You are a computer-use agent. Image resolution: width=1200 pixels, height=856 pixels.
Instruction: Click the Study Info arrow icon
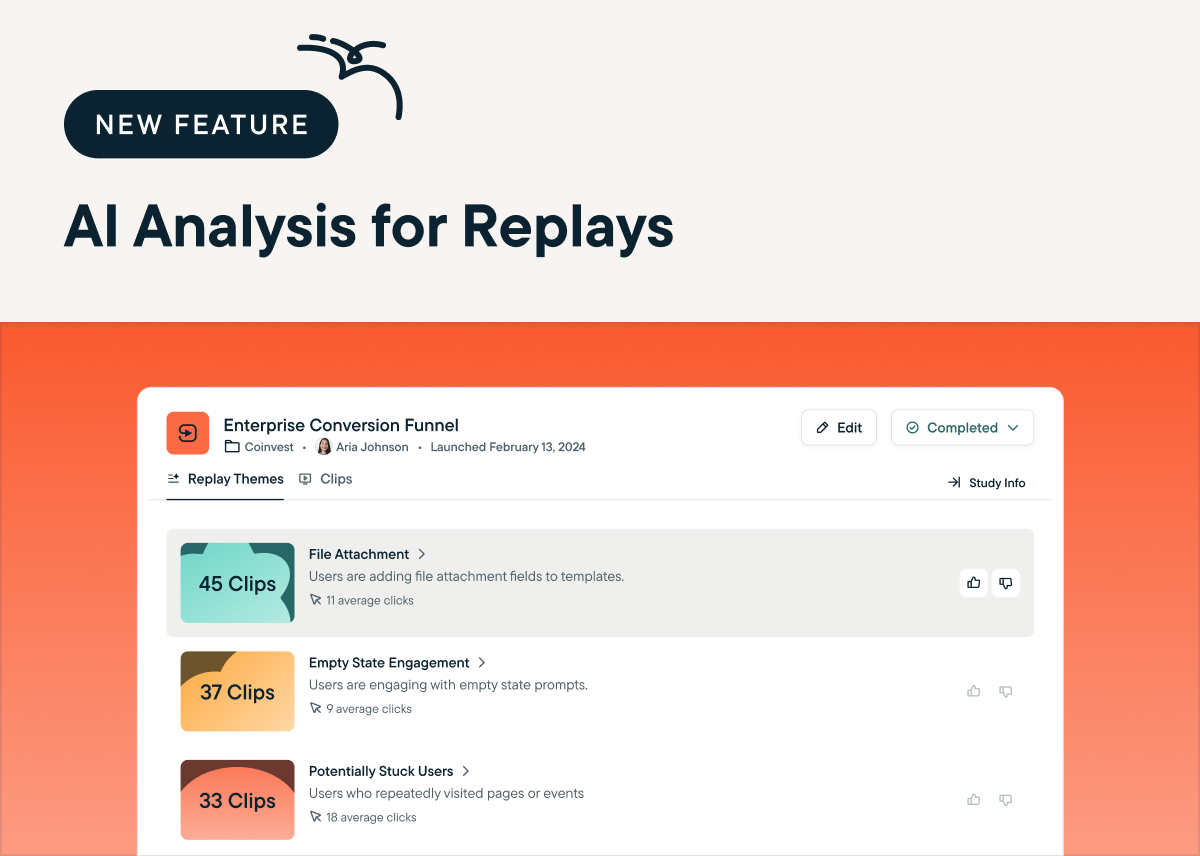coord(954,482)
